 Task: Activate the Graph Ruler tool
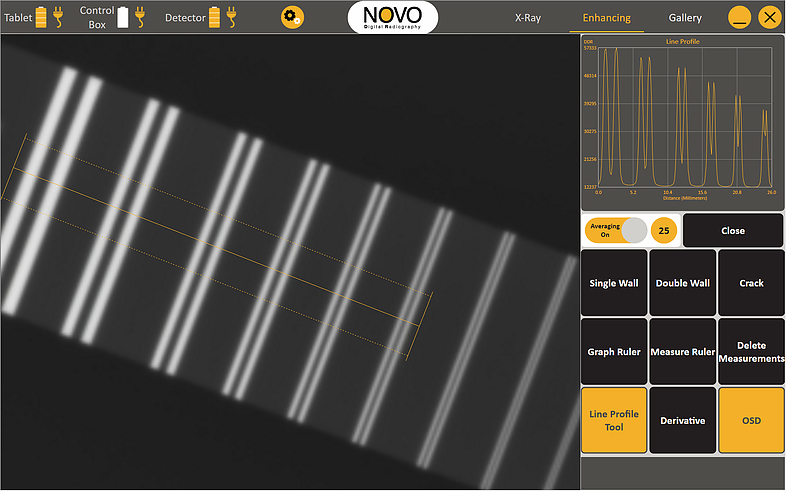coord(614,352)
